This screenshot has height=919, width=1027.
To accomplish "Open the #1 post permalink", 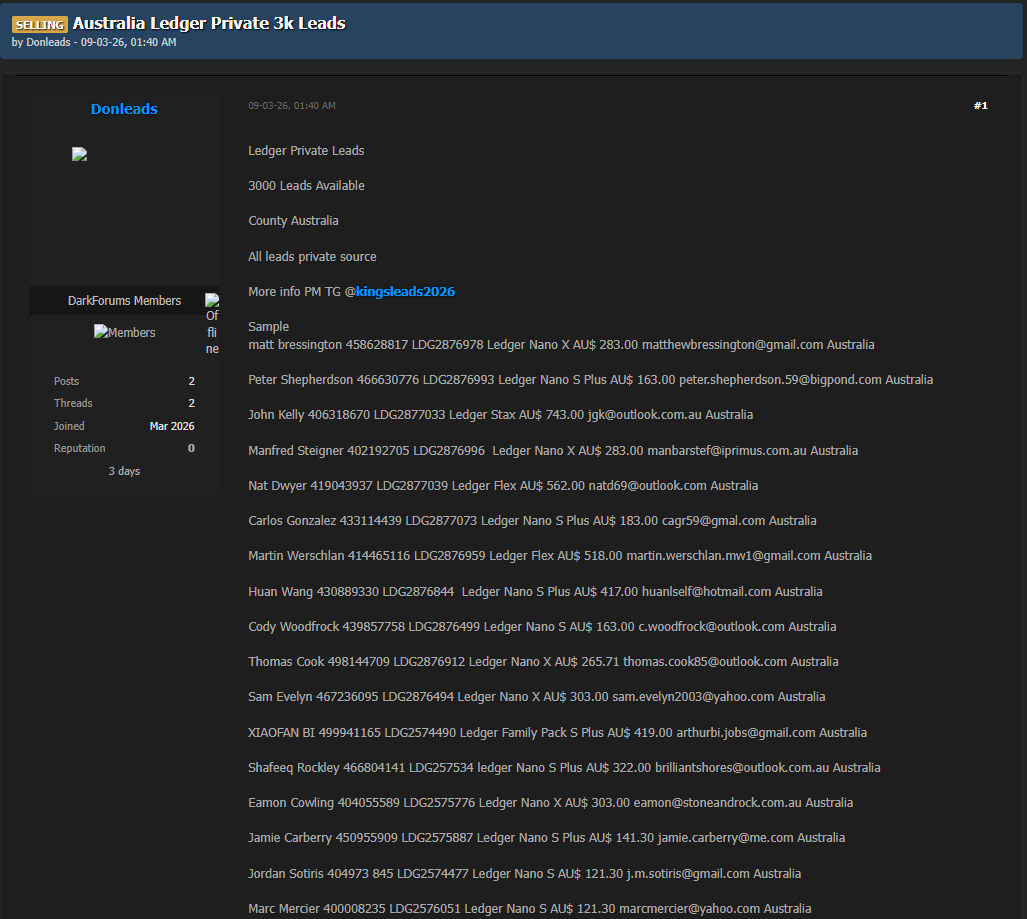I will click(x=980, y=105).
